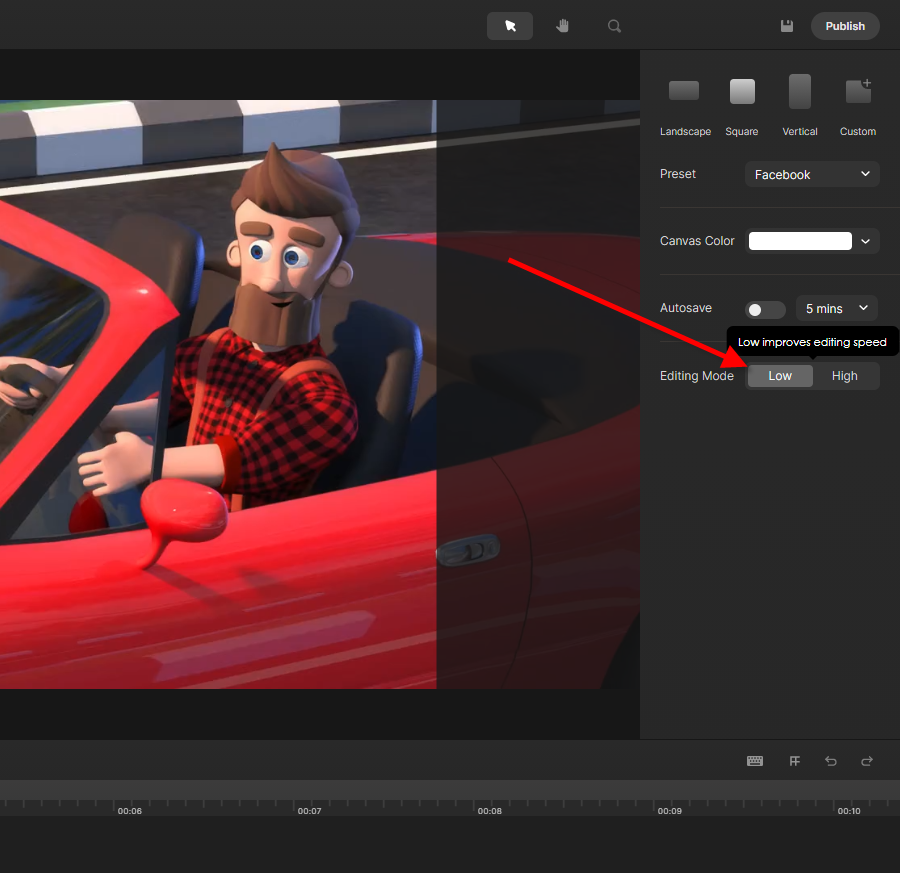This screenshot has width=900, height=873.
Task: Expand the Canvas Color chevron
Action: 866,241
